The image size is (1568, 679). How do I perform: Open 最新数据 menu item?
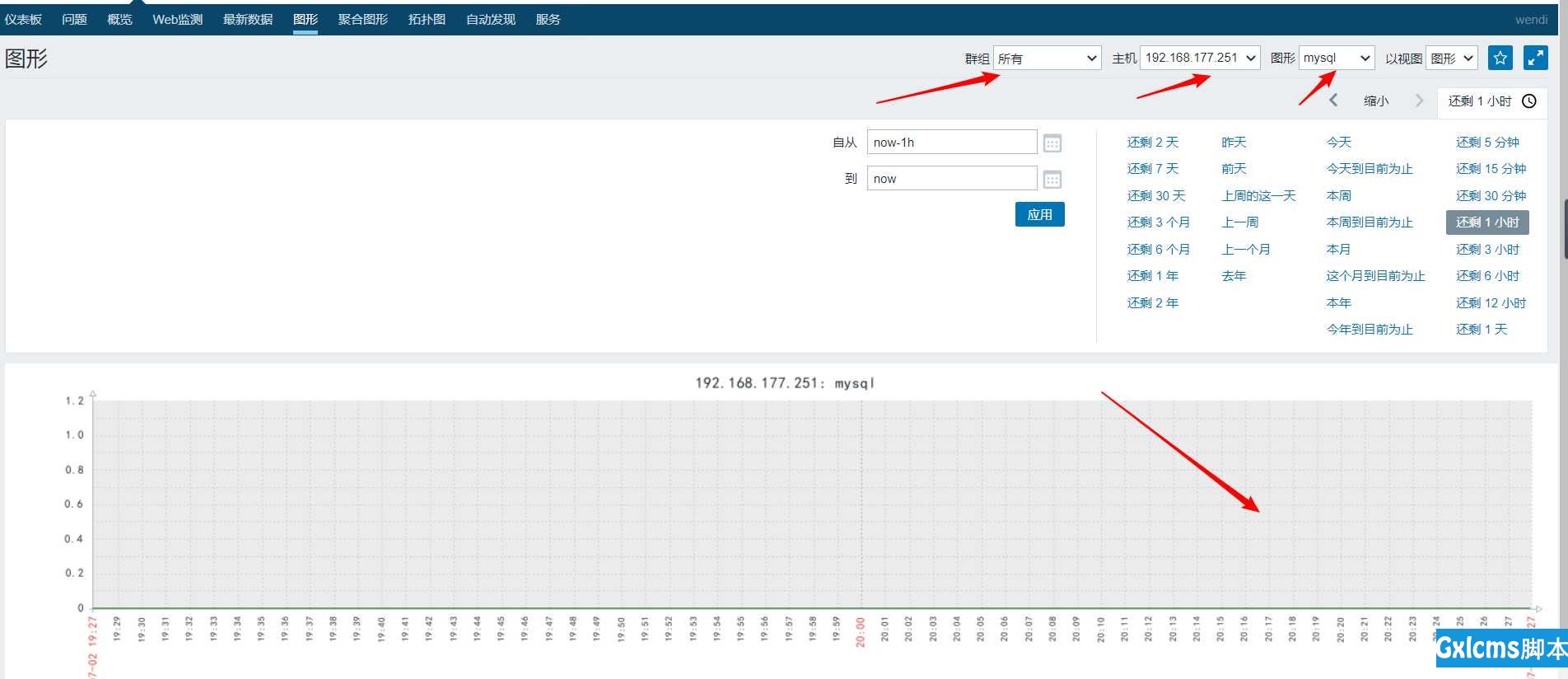point(247,19)
